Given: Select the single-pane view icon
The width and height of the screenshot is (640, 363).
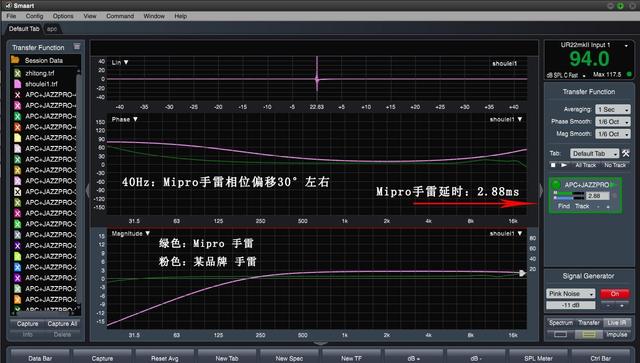Looking at the screenshot, I should 560,334.
